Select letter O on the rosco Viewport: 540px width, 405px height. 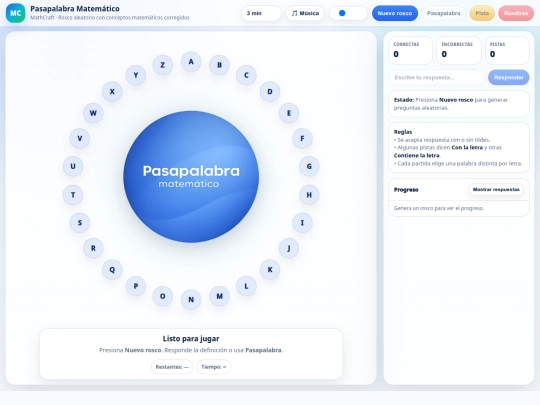(x=163, y=296)
